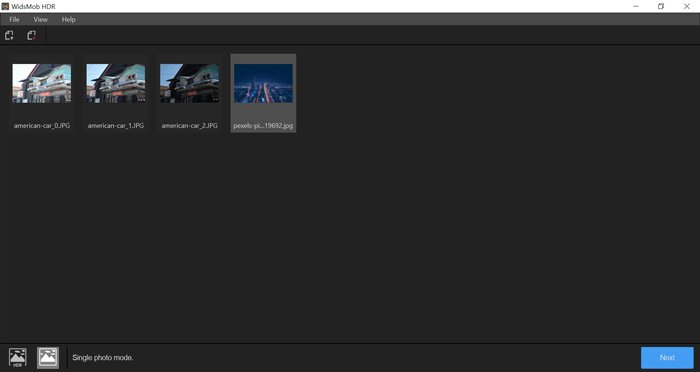Viewport: 700px width, 372px height.
Task: Select american-car_0.JPG thumbnail
Action: (x=42, y=84)
